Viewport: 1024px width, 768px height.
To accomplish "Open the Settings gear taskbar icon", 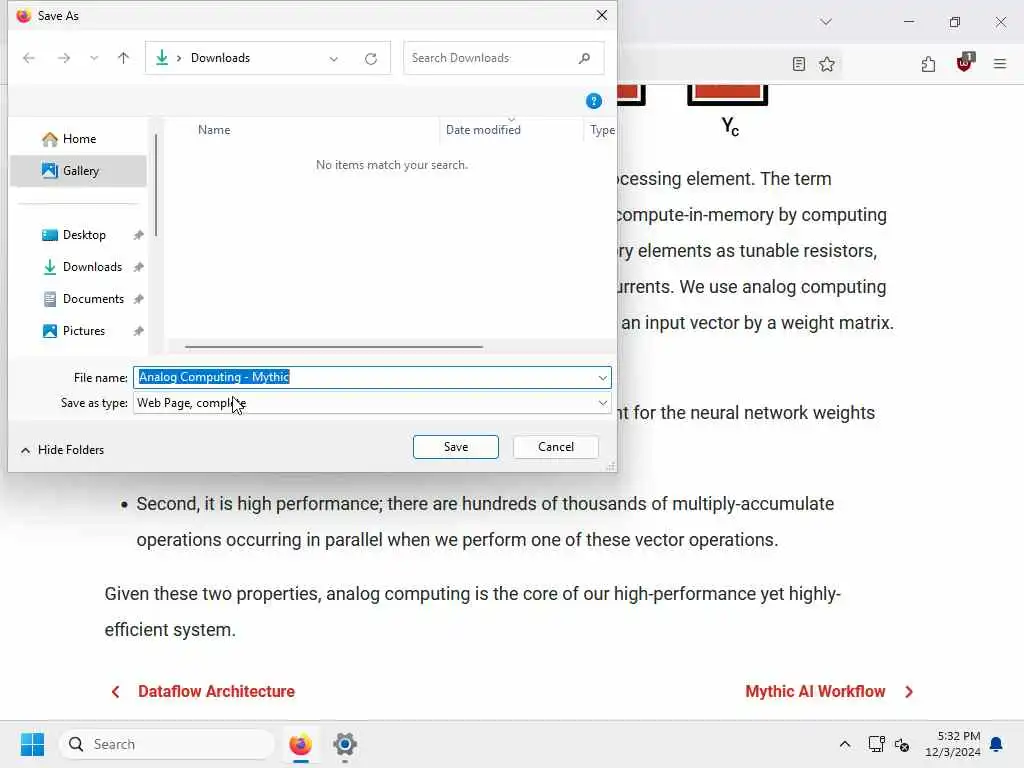I will click(345, 744).
